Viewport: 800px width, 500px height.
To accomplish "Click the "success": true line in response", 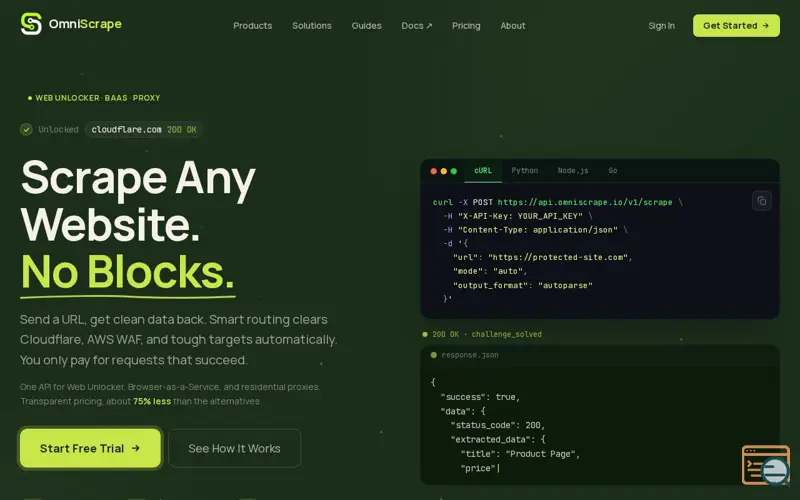I will (480, 397).
